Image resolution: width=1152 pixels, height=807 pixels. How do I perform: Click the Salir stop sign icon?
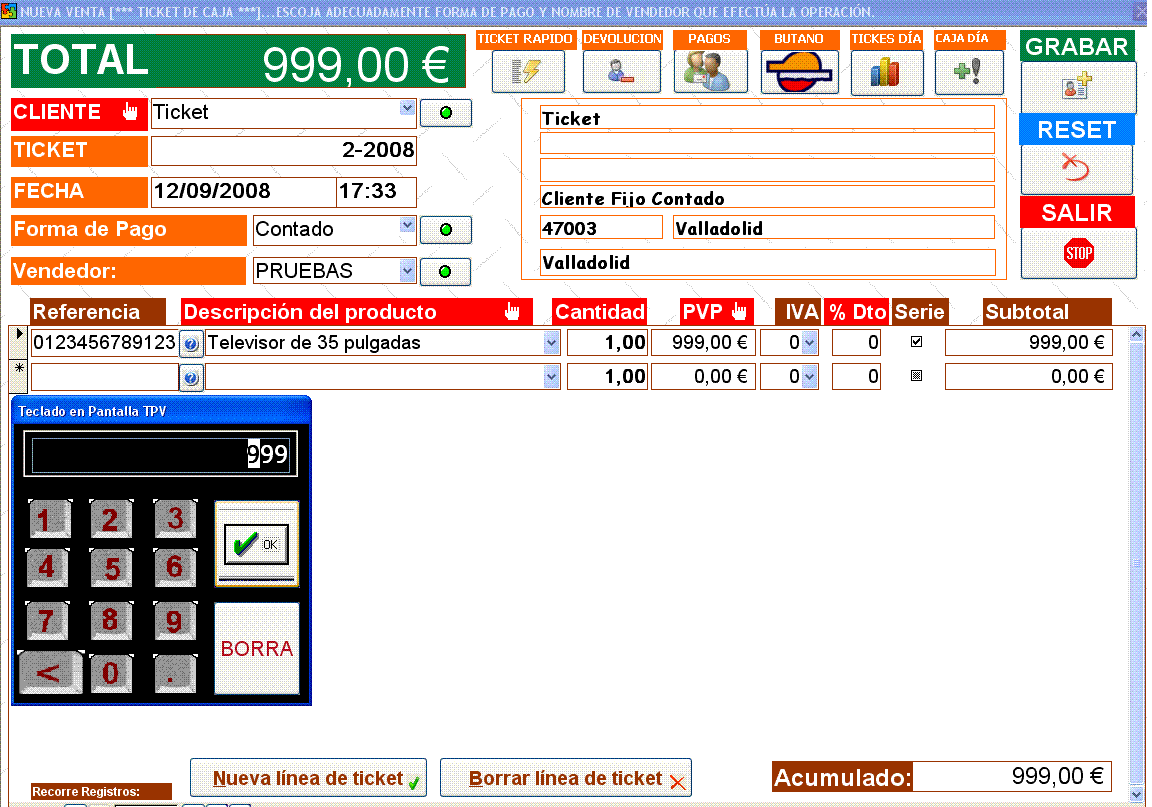[x=1078, y=253]
